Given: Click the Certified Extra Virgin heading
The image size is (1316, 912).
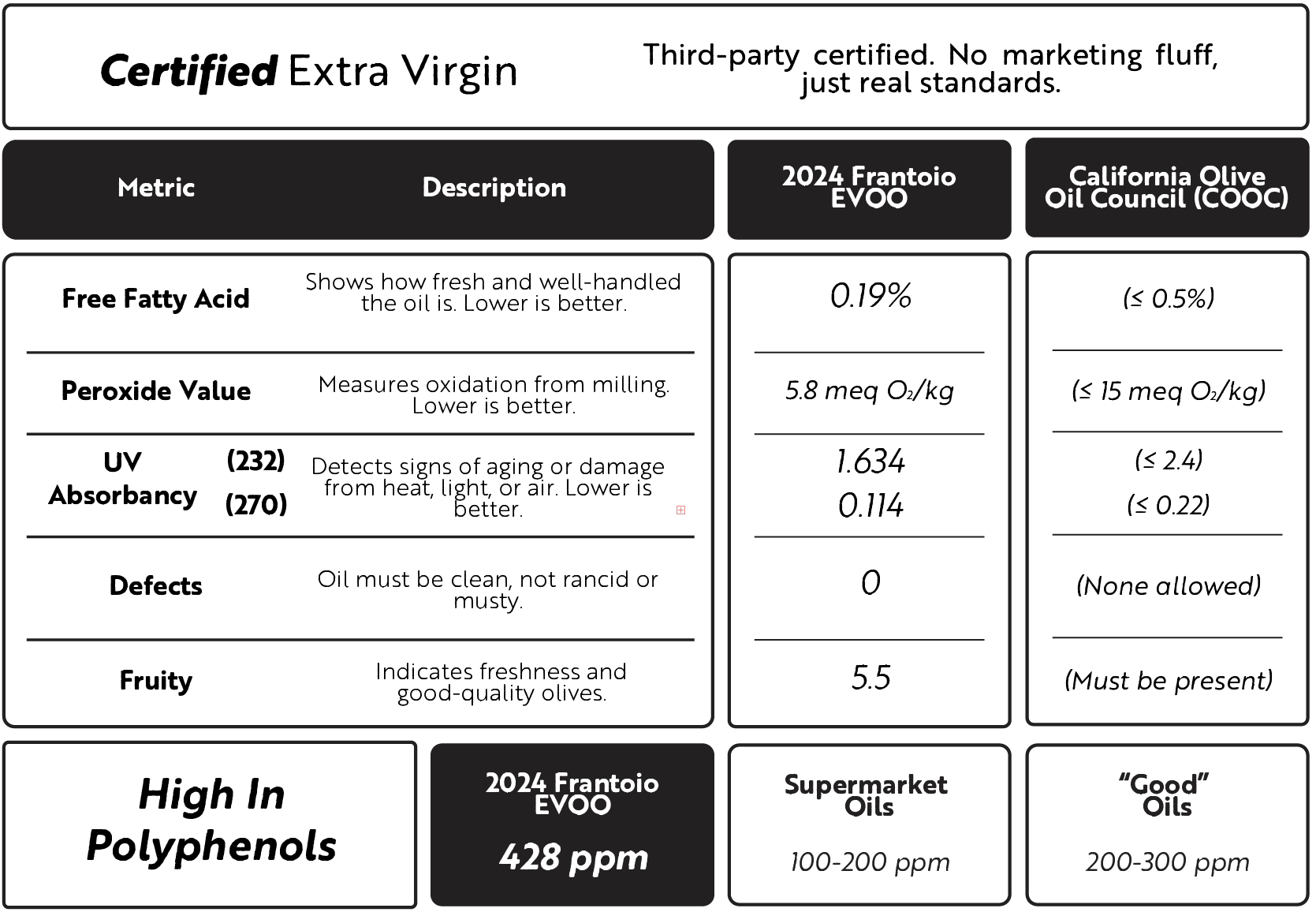Looking at the screenshot, I should coord(308,72).
